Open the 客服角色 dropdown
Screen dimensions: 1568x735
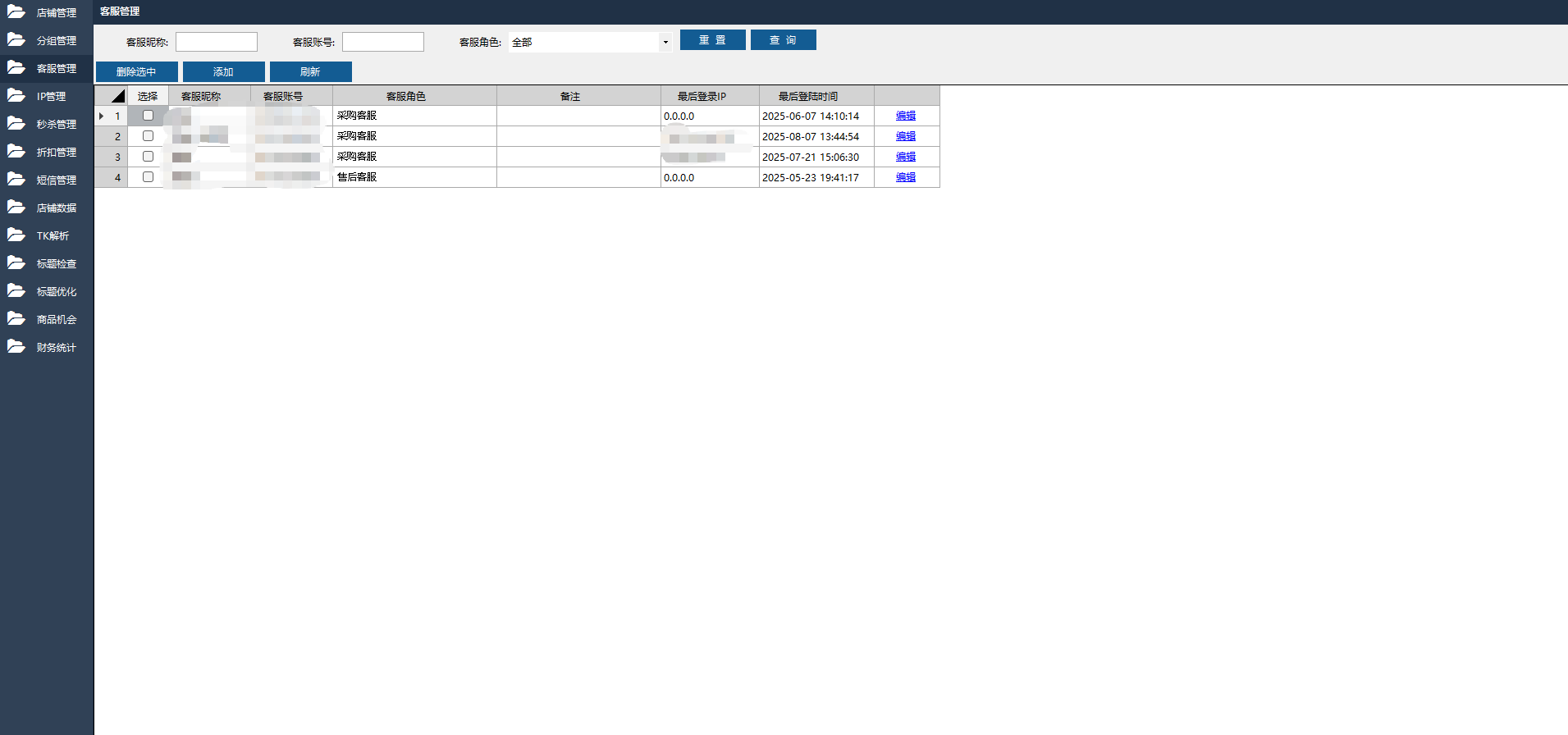click(x=665, y=42)
